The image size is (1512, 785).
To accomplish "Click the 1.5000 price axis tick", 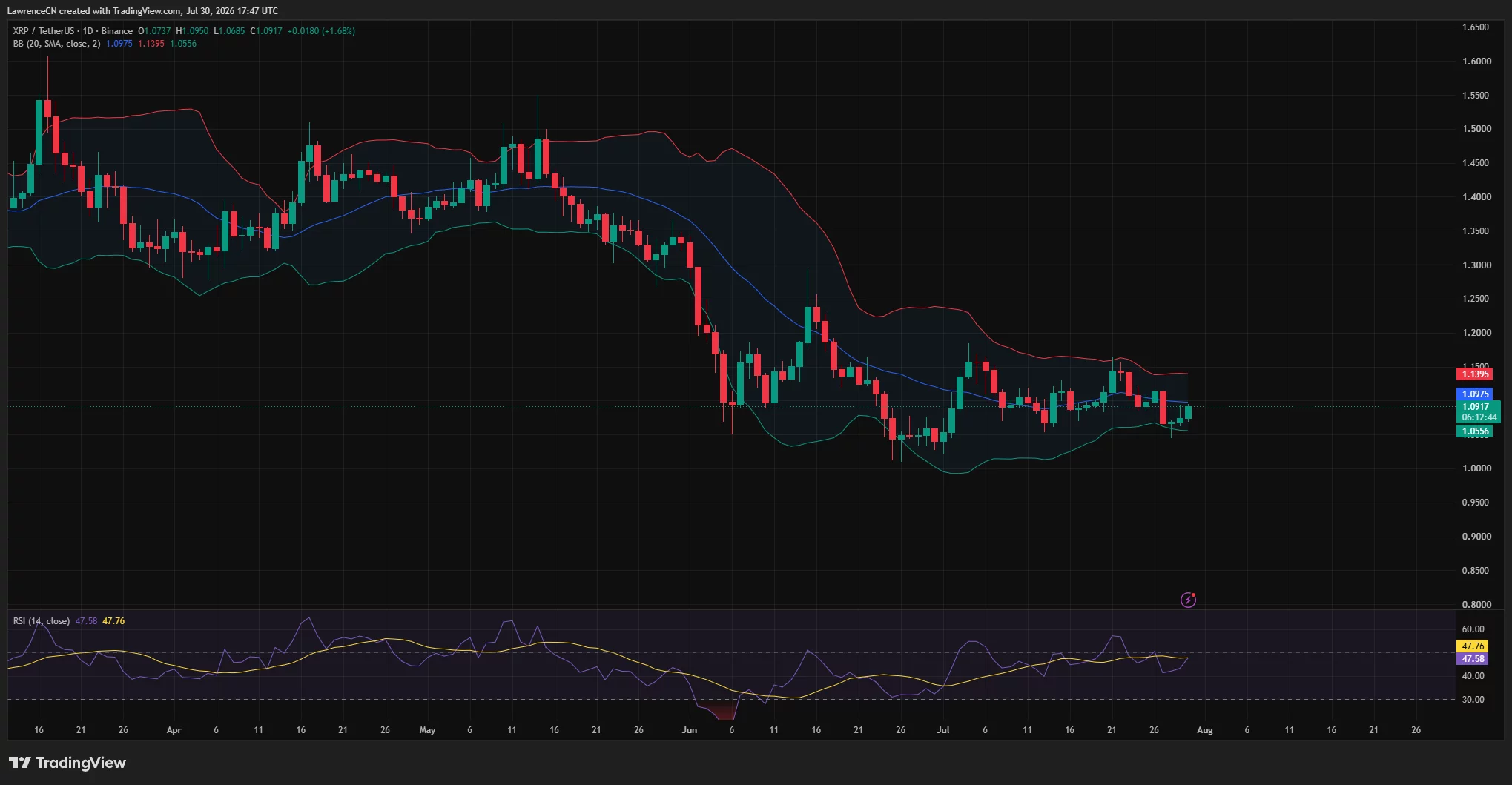I will coord(1476,129).
